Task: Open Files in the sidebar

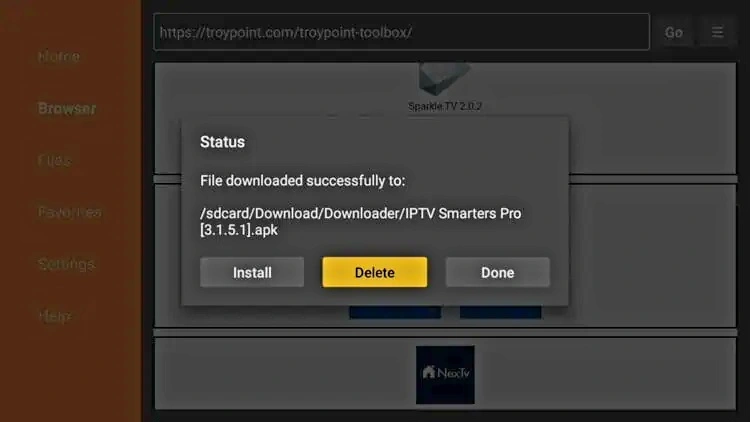Action: point(55,160)
